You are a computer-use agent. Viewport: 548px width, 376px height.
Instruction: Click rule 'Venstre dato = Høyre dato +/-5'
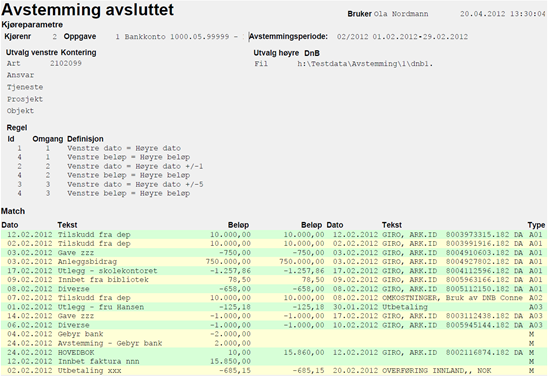[135, 185]
